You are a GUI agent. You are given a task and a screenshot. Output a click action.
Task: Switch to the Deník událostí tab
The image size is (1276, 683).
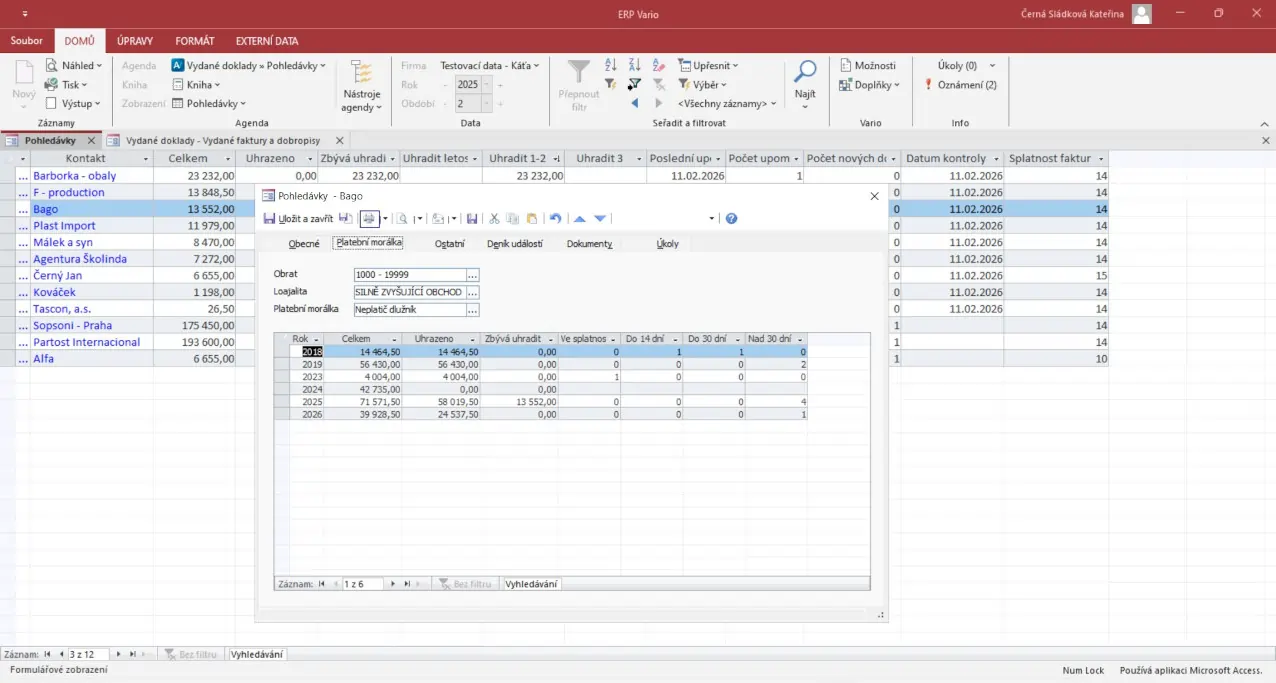coord(514,243)
